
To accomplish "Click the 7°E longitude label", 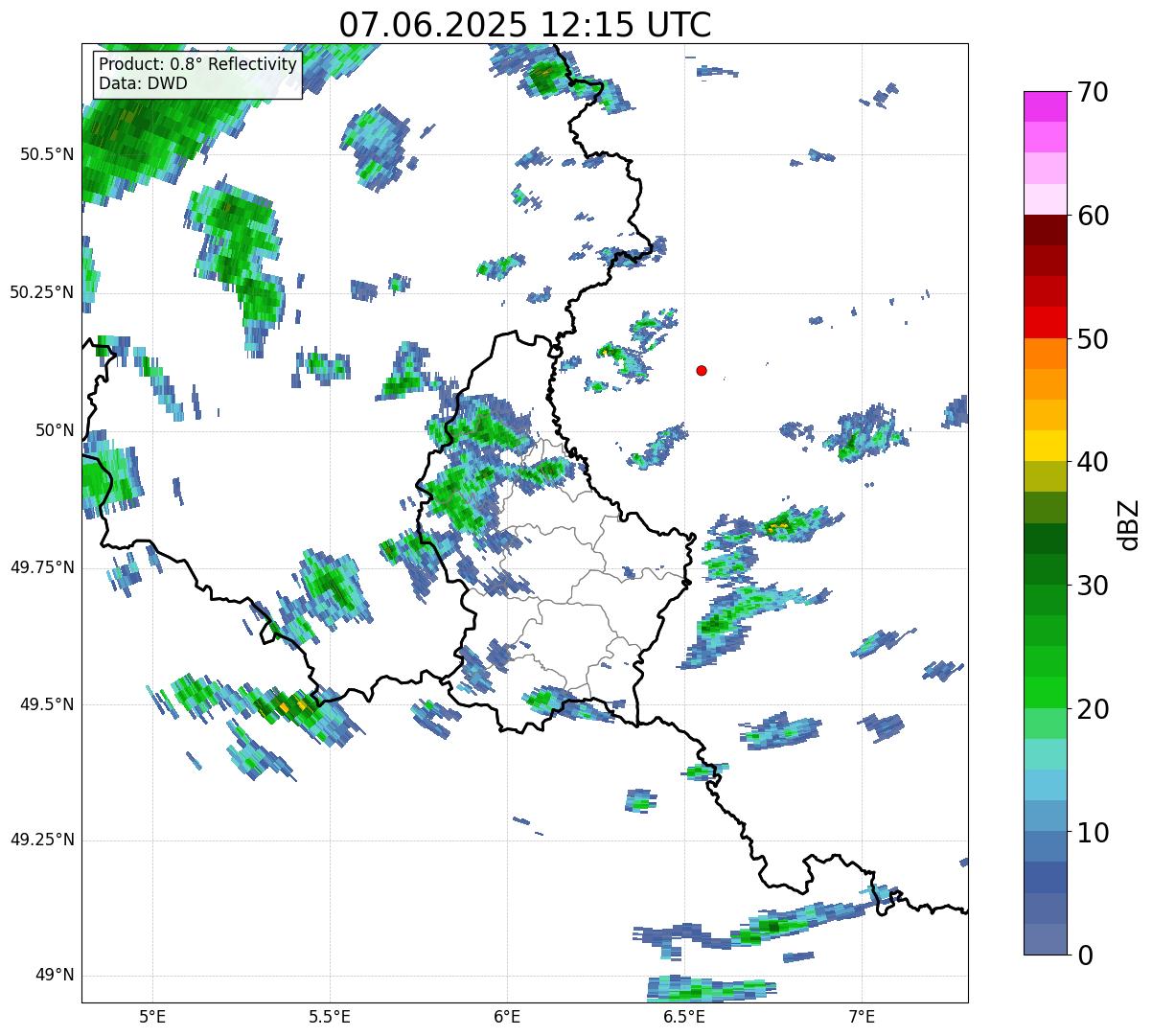I will click(862, 1016).
